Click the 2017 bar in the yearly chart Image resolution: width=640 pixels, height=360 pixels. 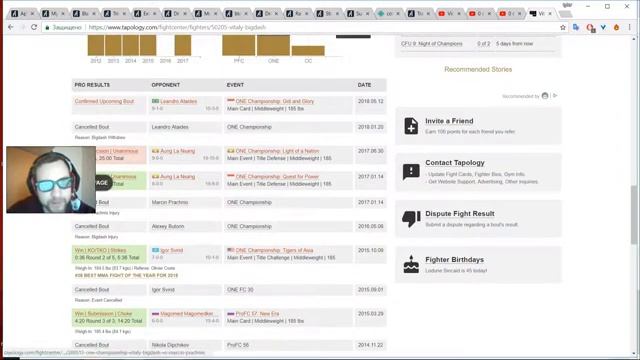pyautogui.click(x=183, y=45)
